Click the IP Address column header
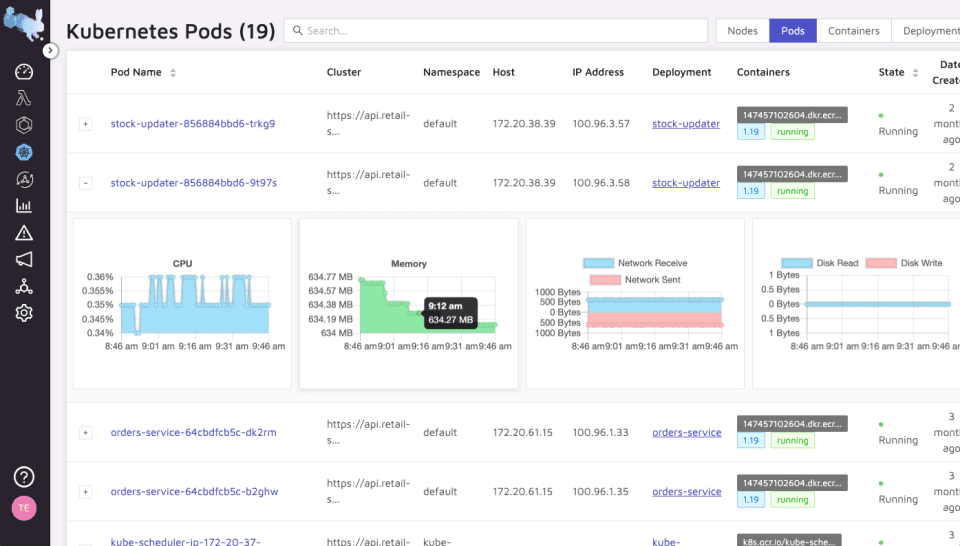Screen dimensions: 960x546 [x=598, y=72]
